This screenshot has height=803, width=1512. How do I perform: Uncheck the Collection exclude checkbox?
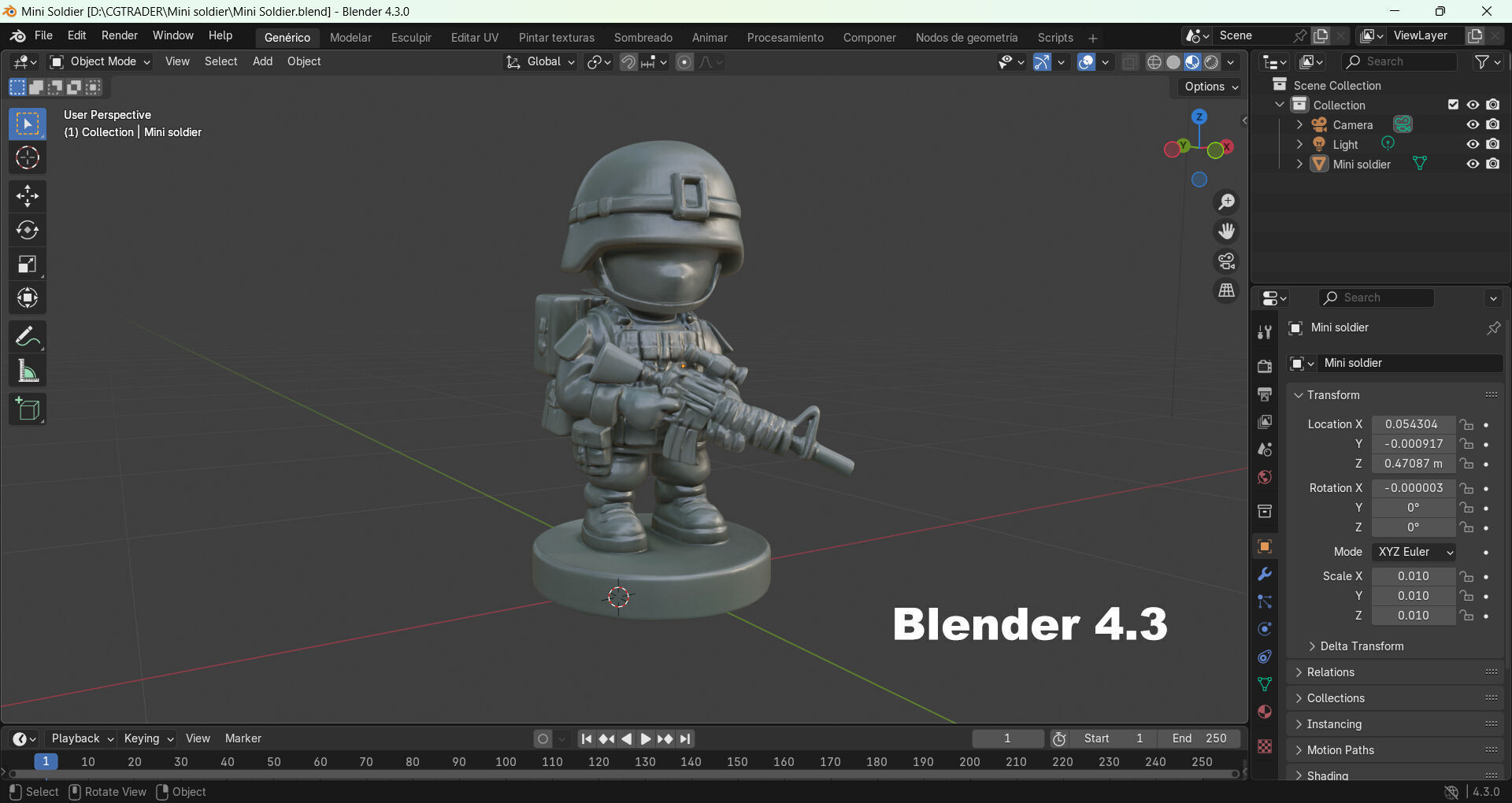pyautogui.click(x=1454, y=105)
